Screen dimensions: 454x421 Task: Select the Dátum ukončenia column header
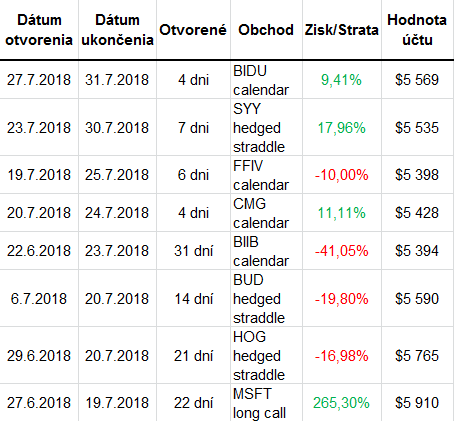pos(117,30)
